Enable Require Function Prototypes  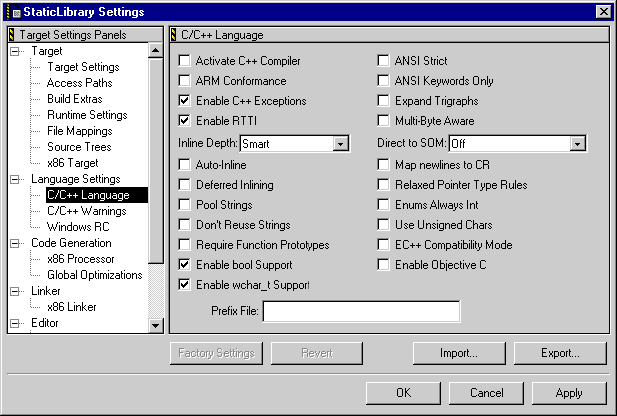click(x=184, y=245)
